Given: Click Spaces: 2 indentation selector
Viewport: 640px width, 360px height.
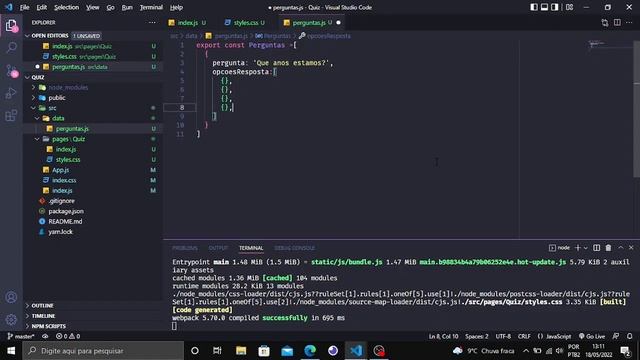Looking at the screenshot, I should [477, 336].
